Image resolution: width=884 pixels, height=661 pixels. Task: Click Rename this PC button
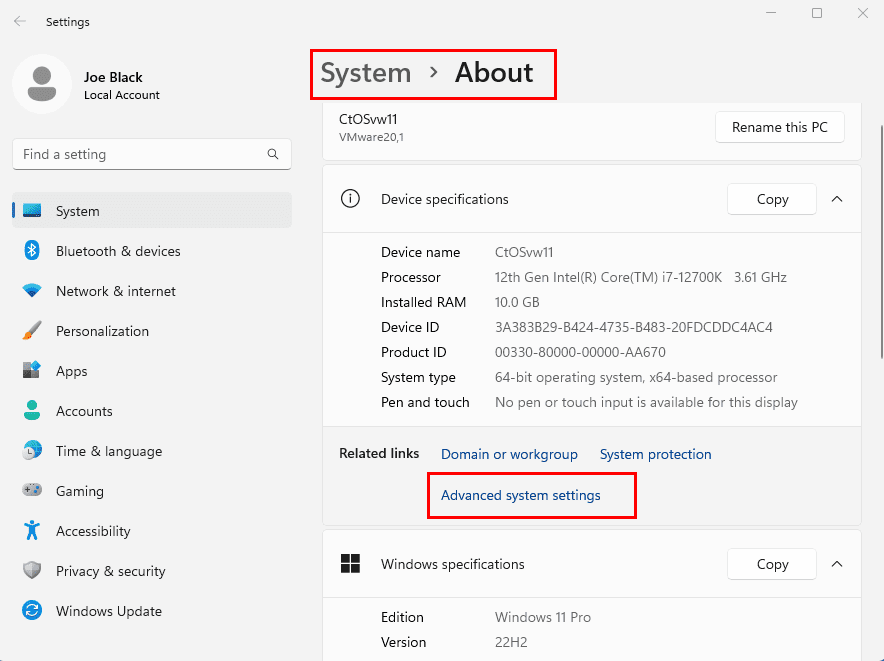coord(780,127)
